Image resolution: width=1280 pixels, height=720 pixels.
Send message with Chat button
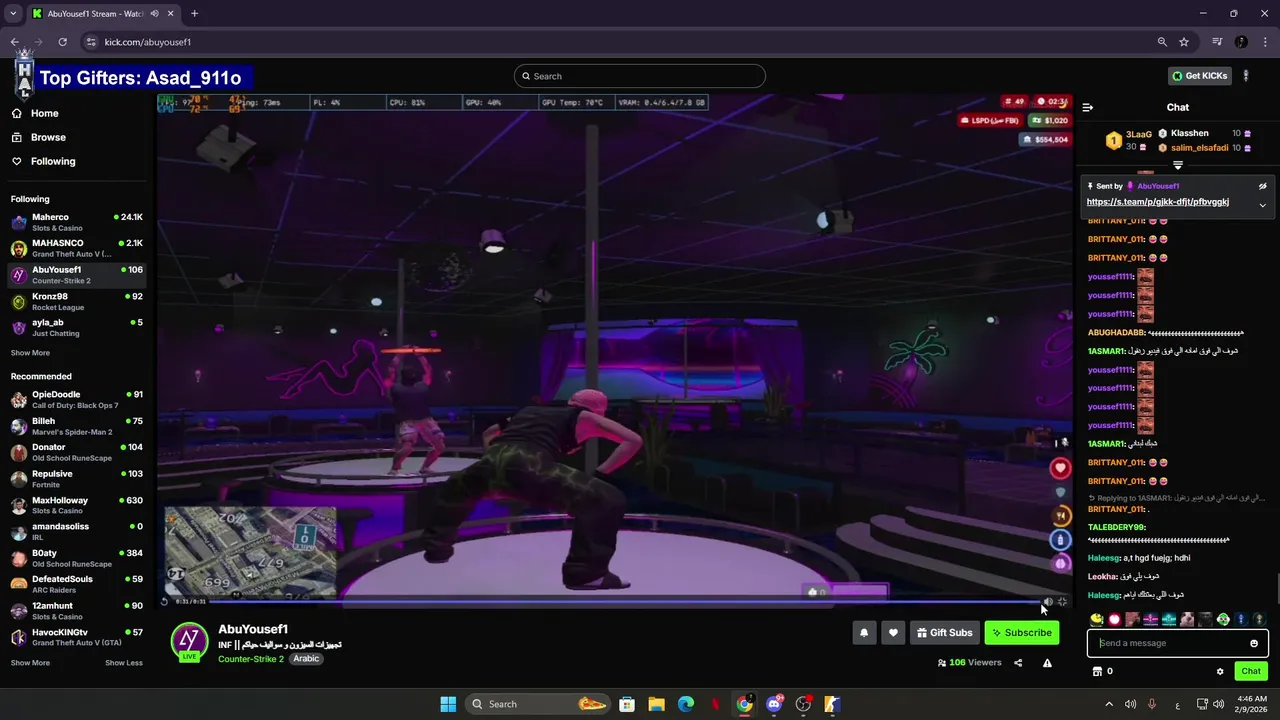[x=1250, y=671]
